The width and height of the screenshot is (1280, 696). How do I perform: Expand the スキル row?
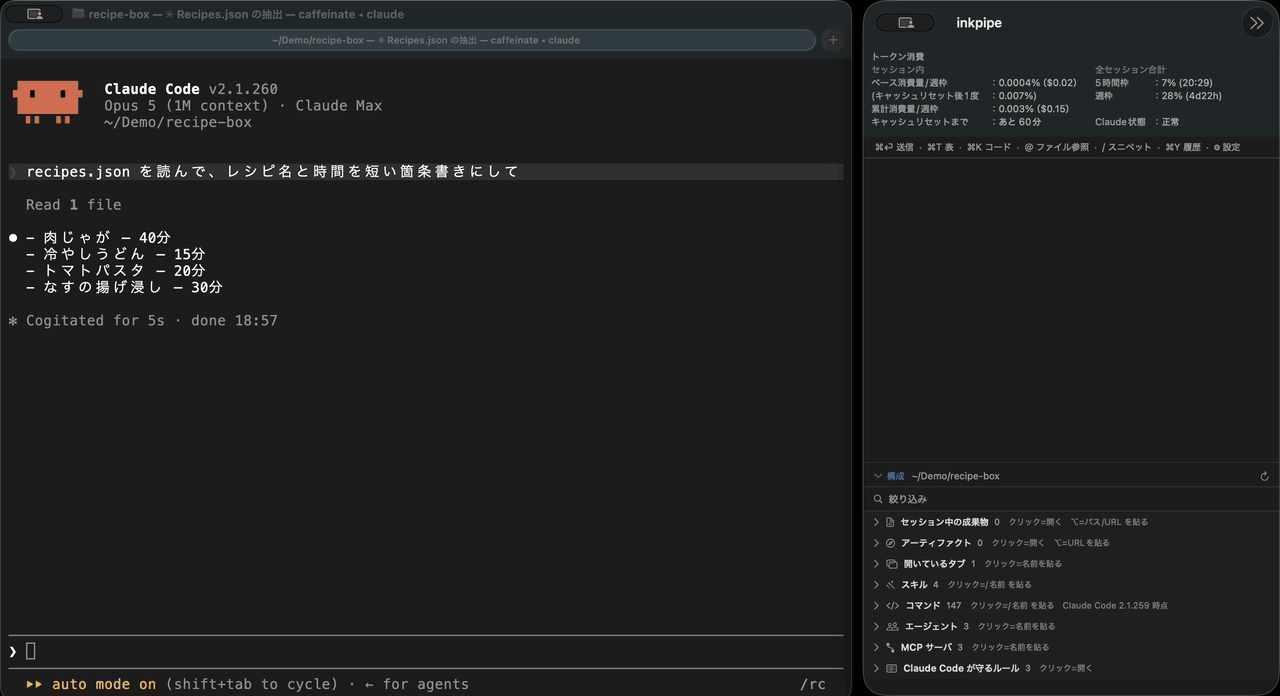pyautogui.click(x=877, y=585)
